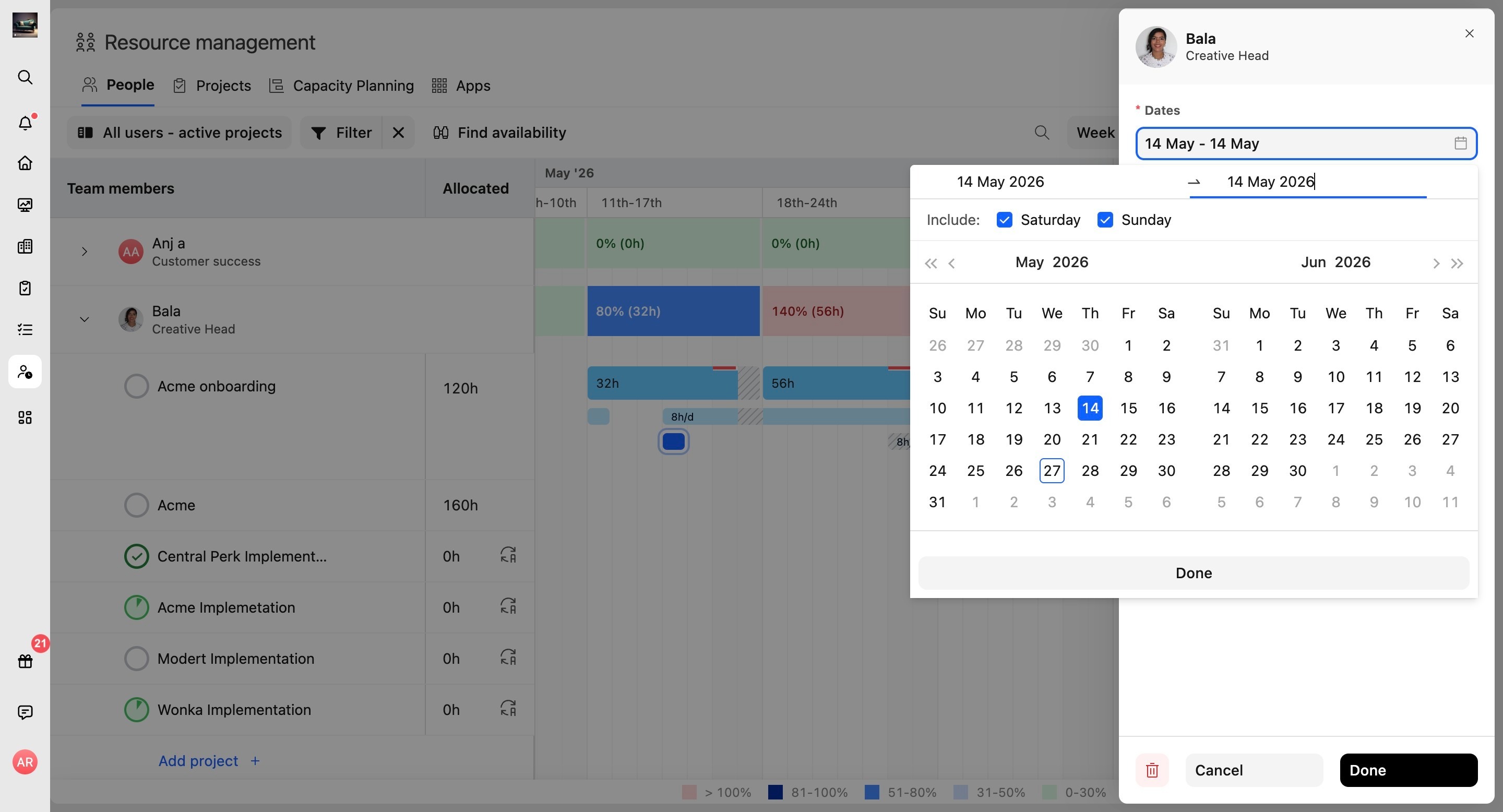This screenshot has height=812, width=1503.
Task: Click the Dates range input field
Action: point(1306,144)
